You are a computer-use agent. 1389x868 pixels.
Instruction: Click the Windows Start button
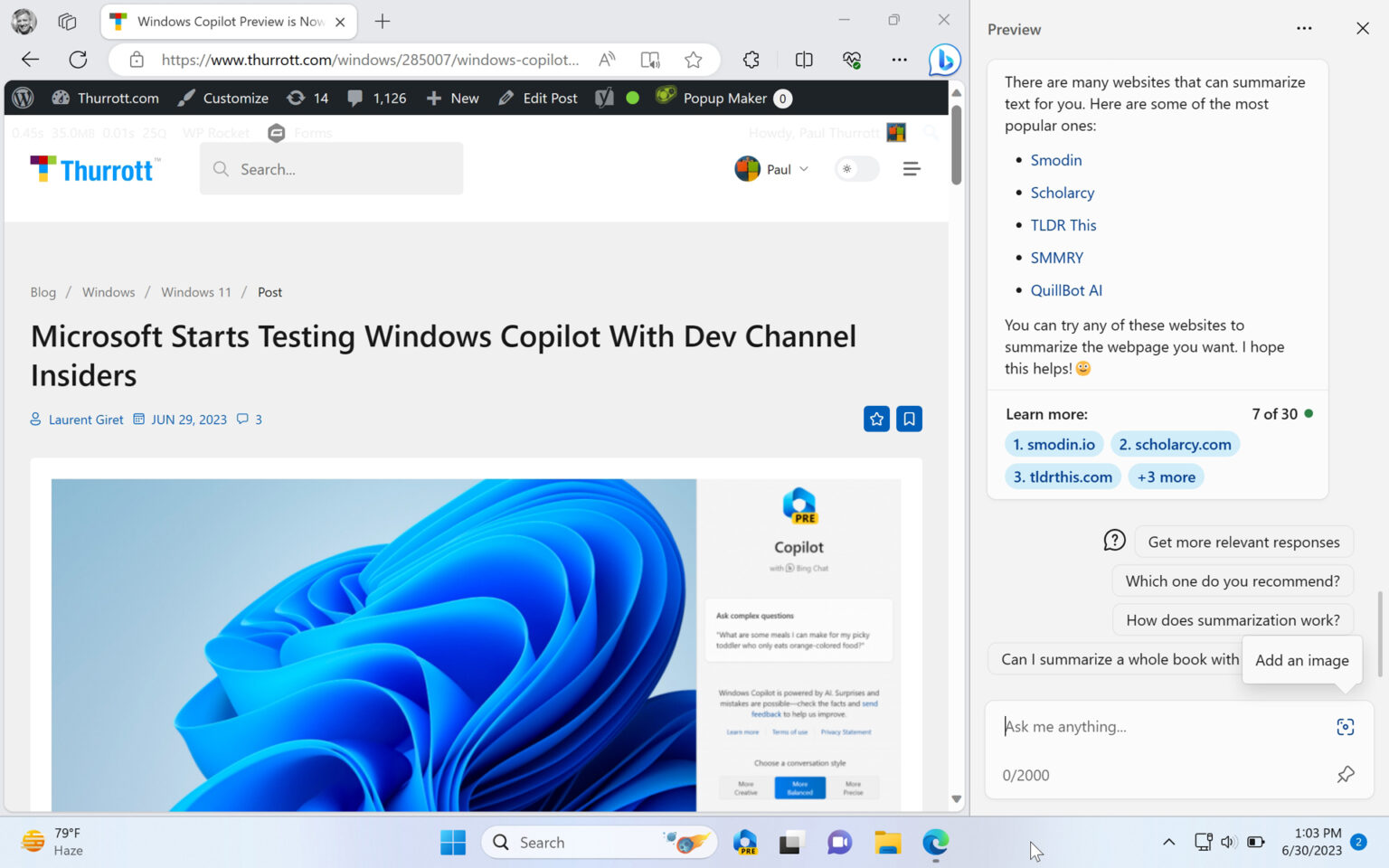(x=453, y=842)
